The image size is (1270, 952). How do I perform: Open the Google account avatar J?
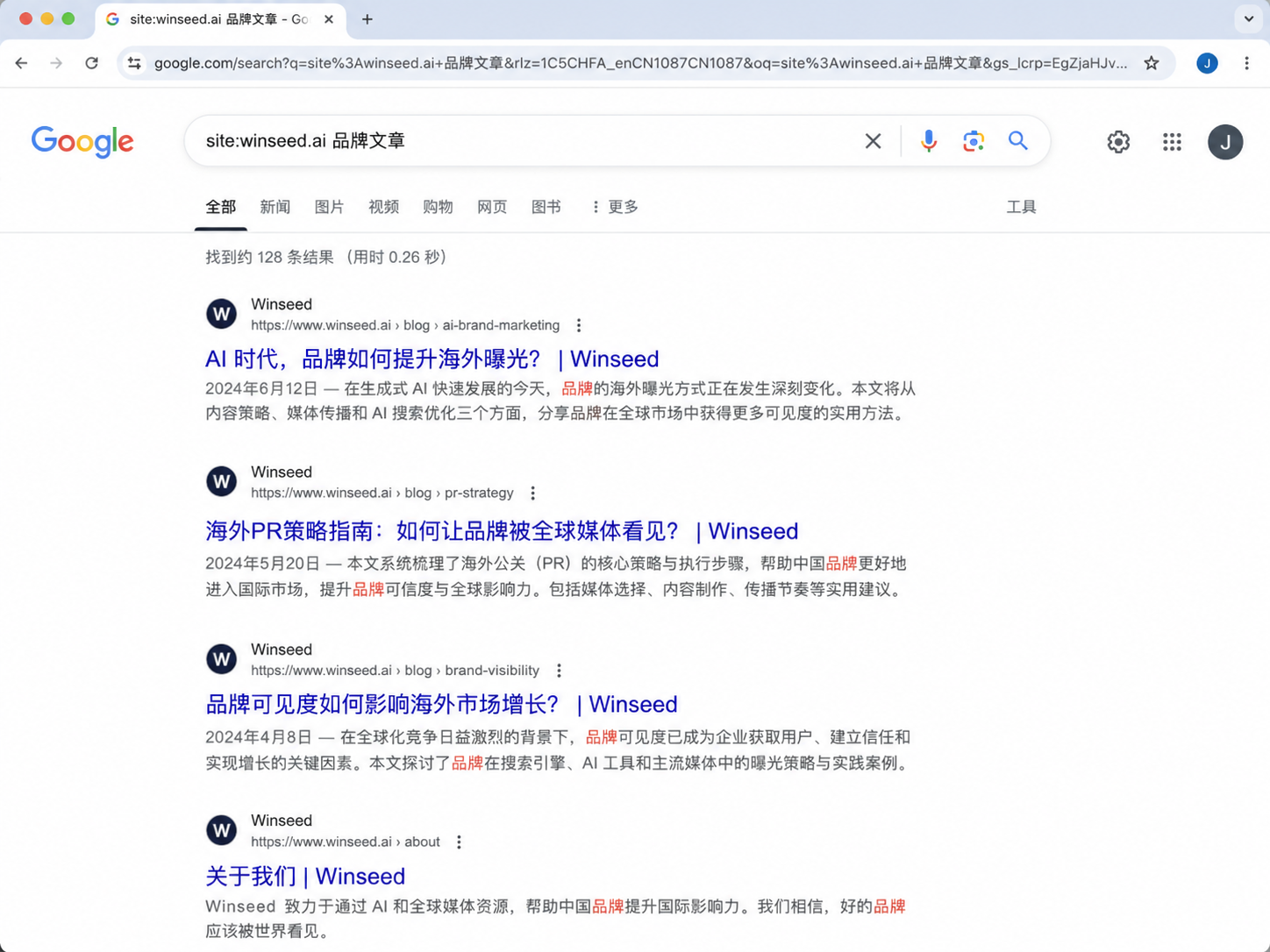click(x=1225, y=142)
